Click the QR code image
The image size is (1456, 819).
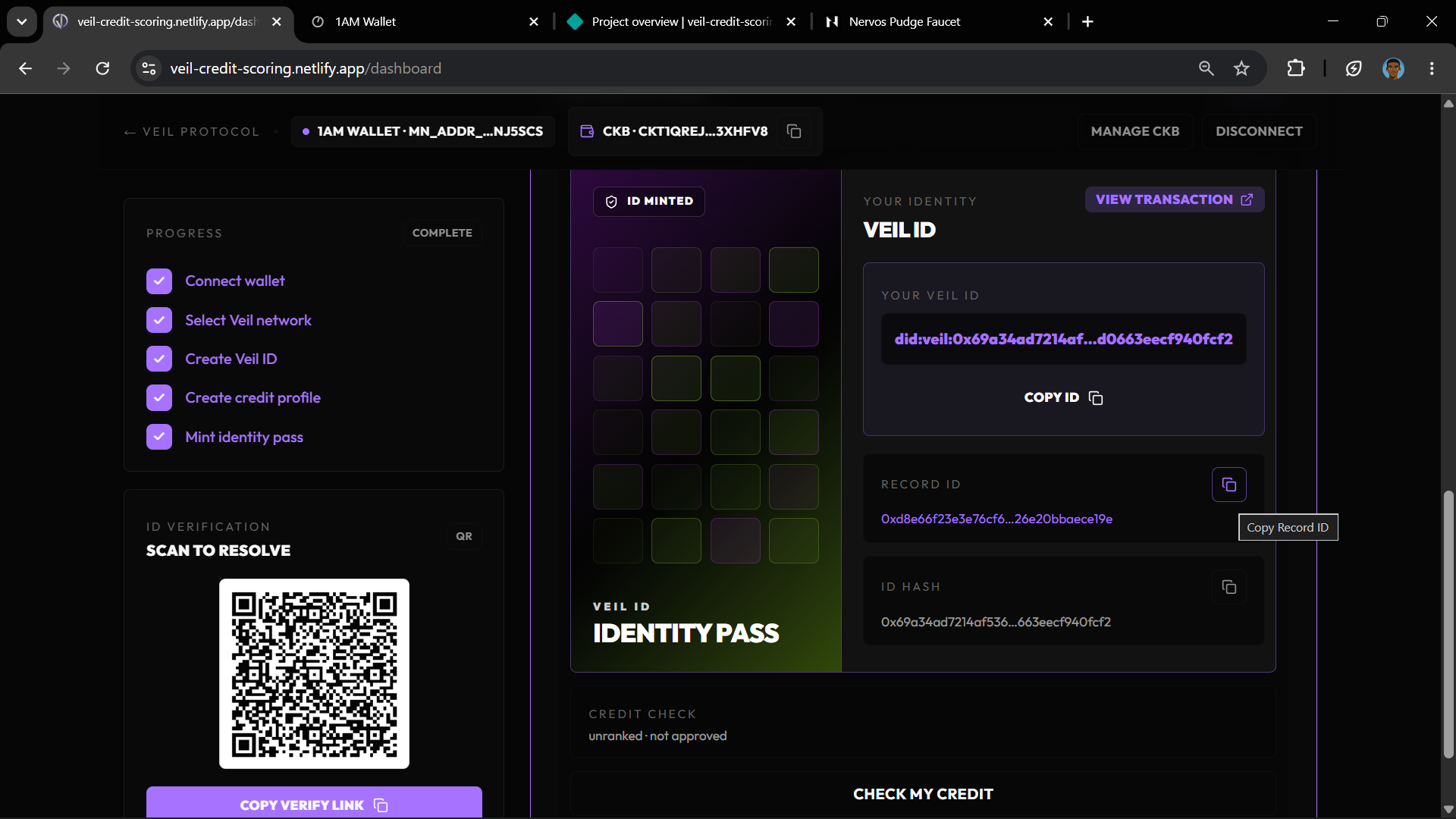click(x=314, y=673)
